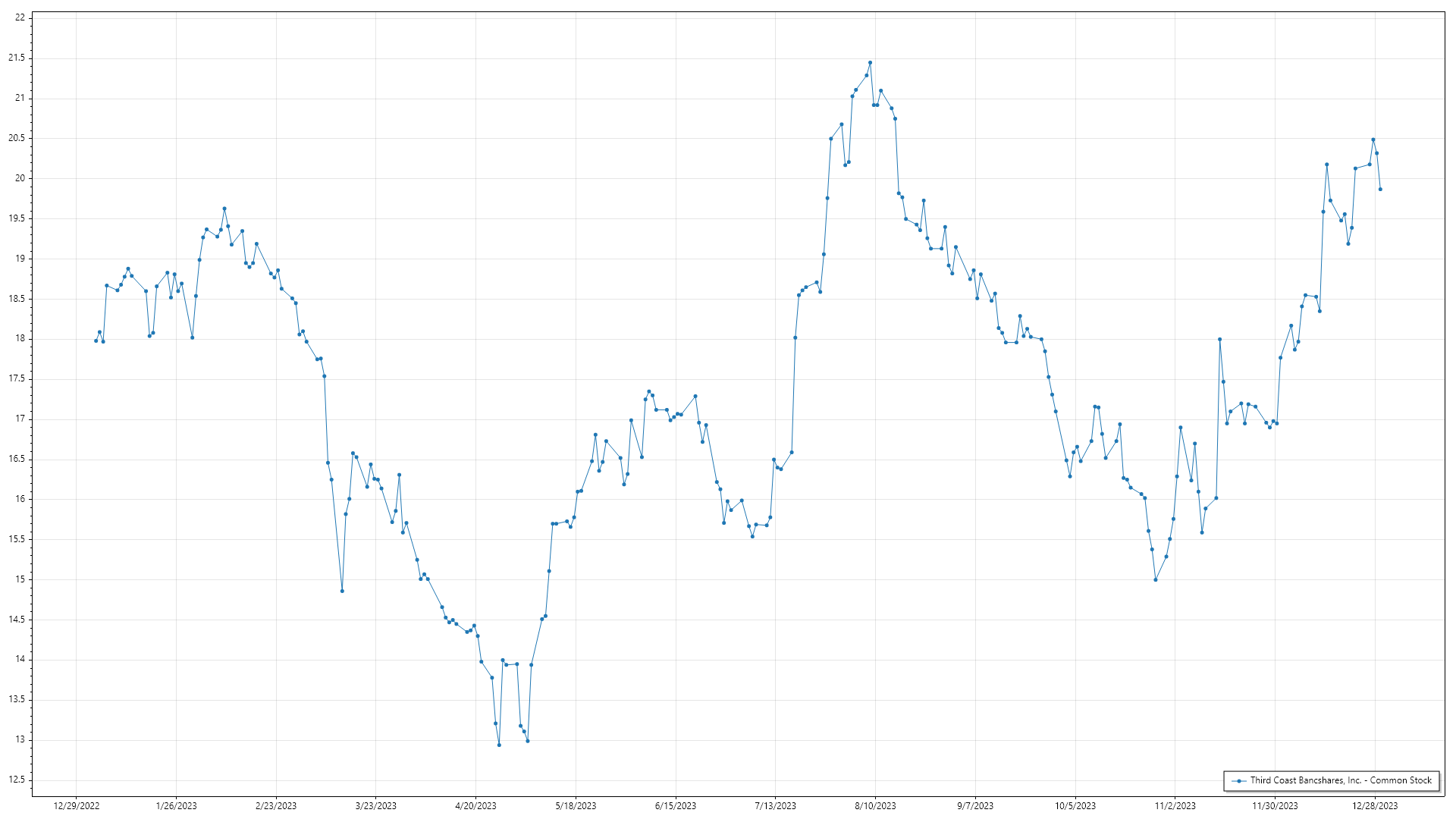Screen dimensions: 1456x819
Task: Click the 11/30/2023 x-axis date label
Action: point(1275,806)
